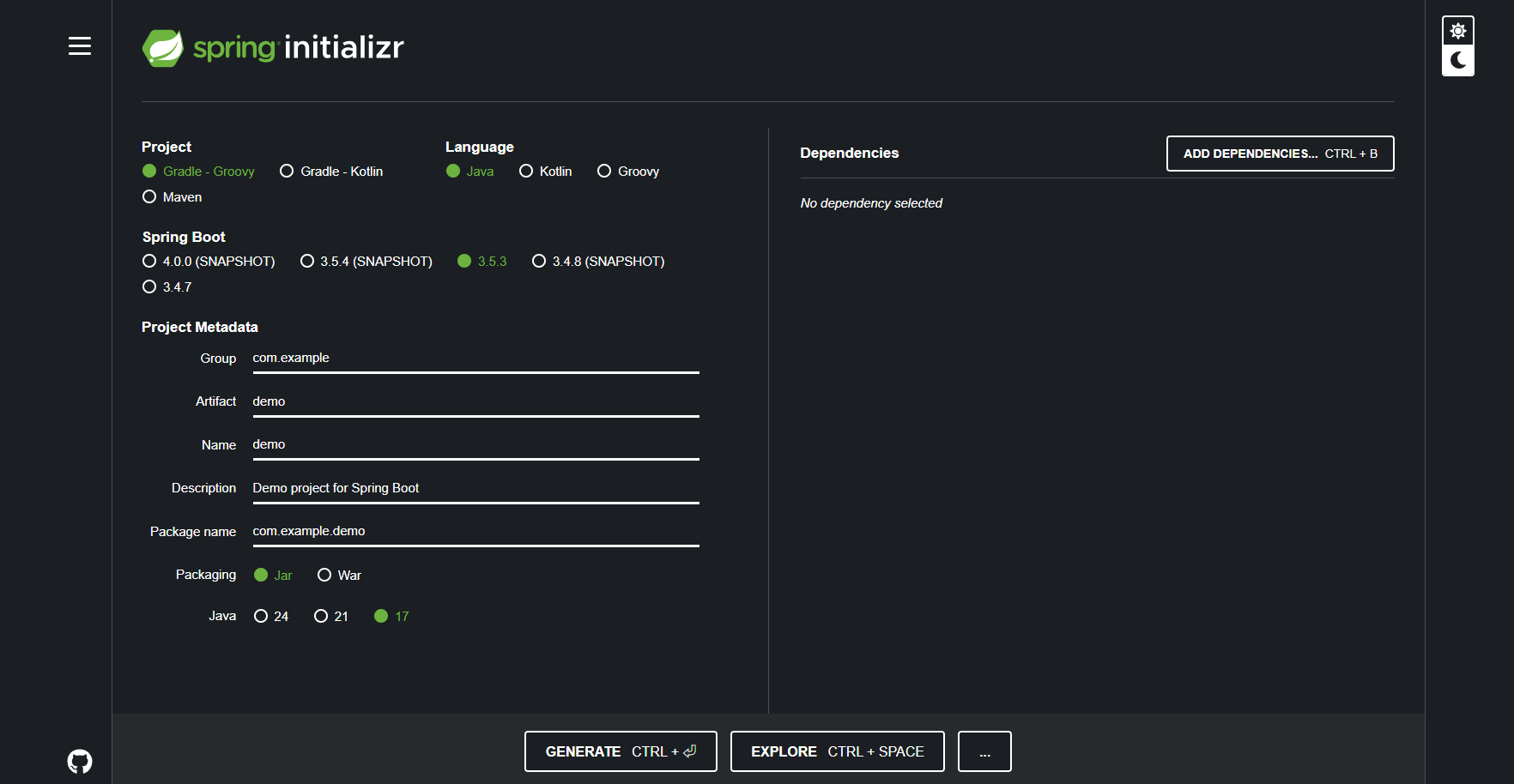The image size is (1514, 784).
Task: Focus the Artifact input field
Action: (475, 402)
